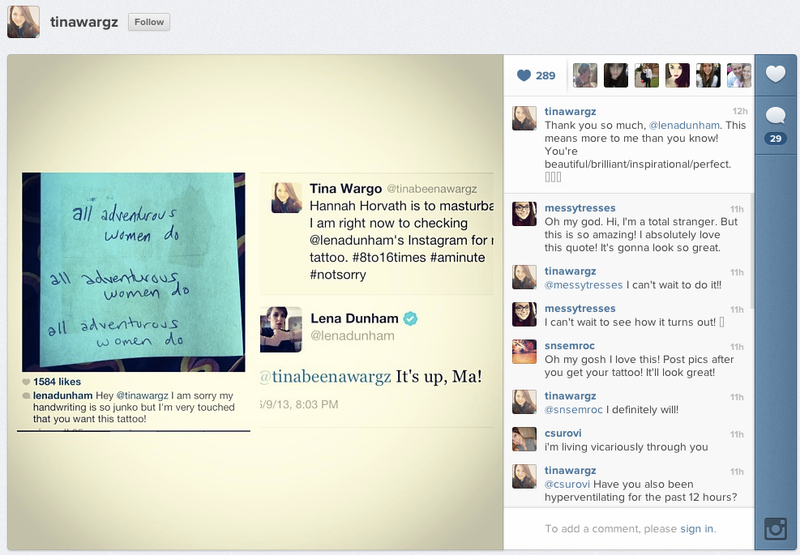Click 'i'm living vicariously through you' comment text

point(626,447)
